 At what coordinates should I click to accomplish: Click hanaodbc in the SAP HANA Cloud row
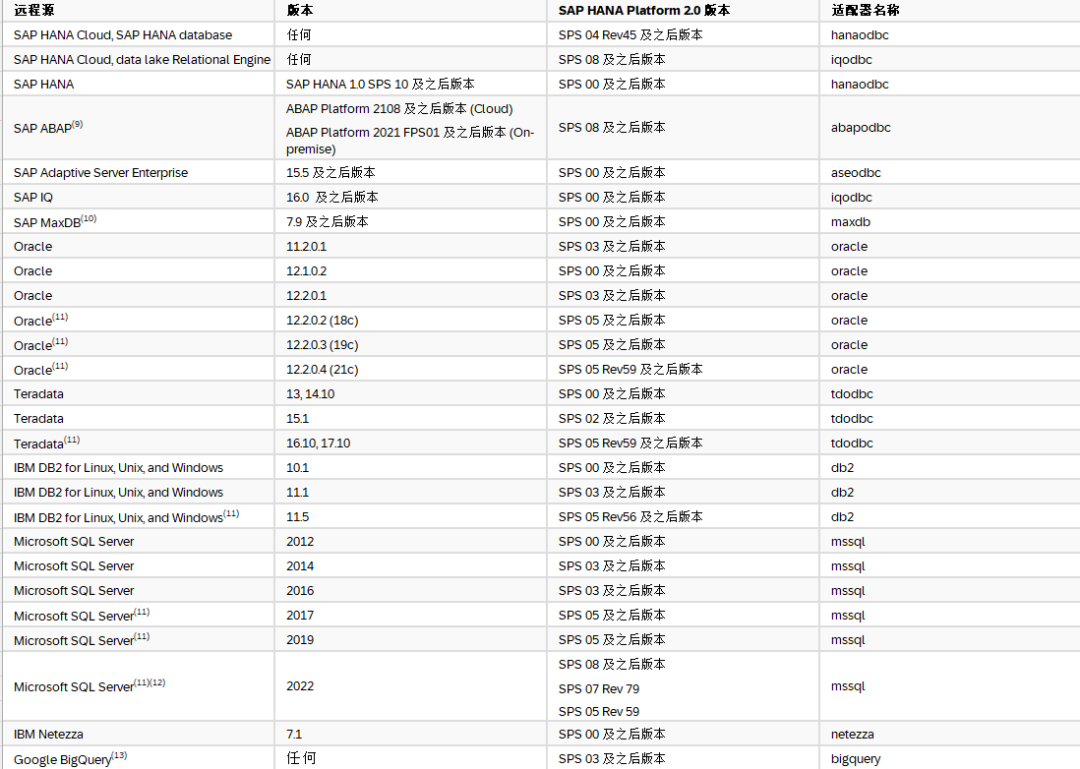pos(860,35)
